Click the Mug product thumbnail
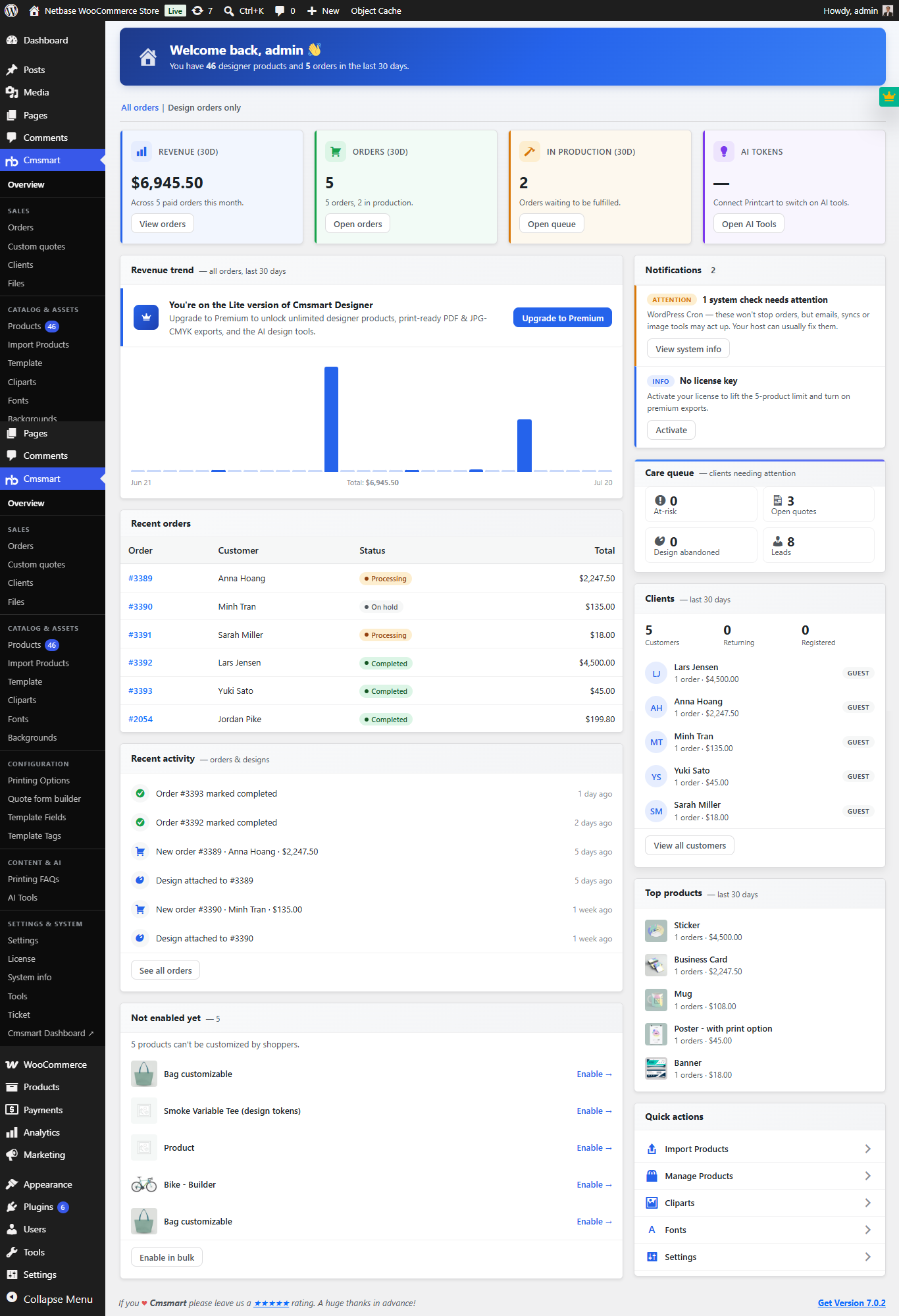This screenshot has width=899, height=1316. pyautogui.click(x=656, y=1000)
